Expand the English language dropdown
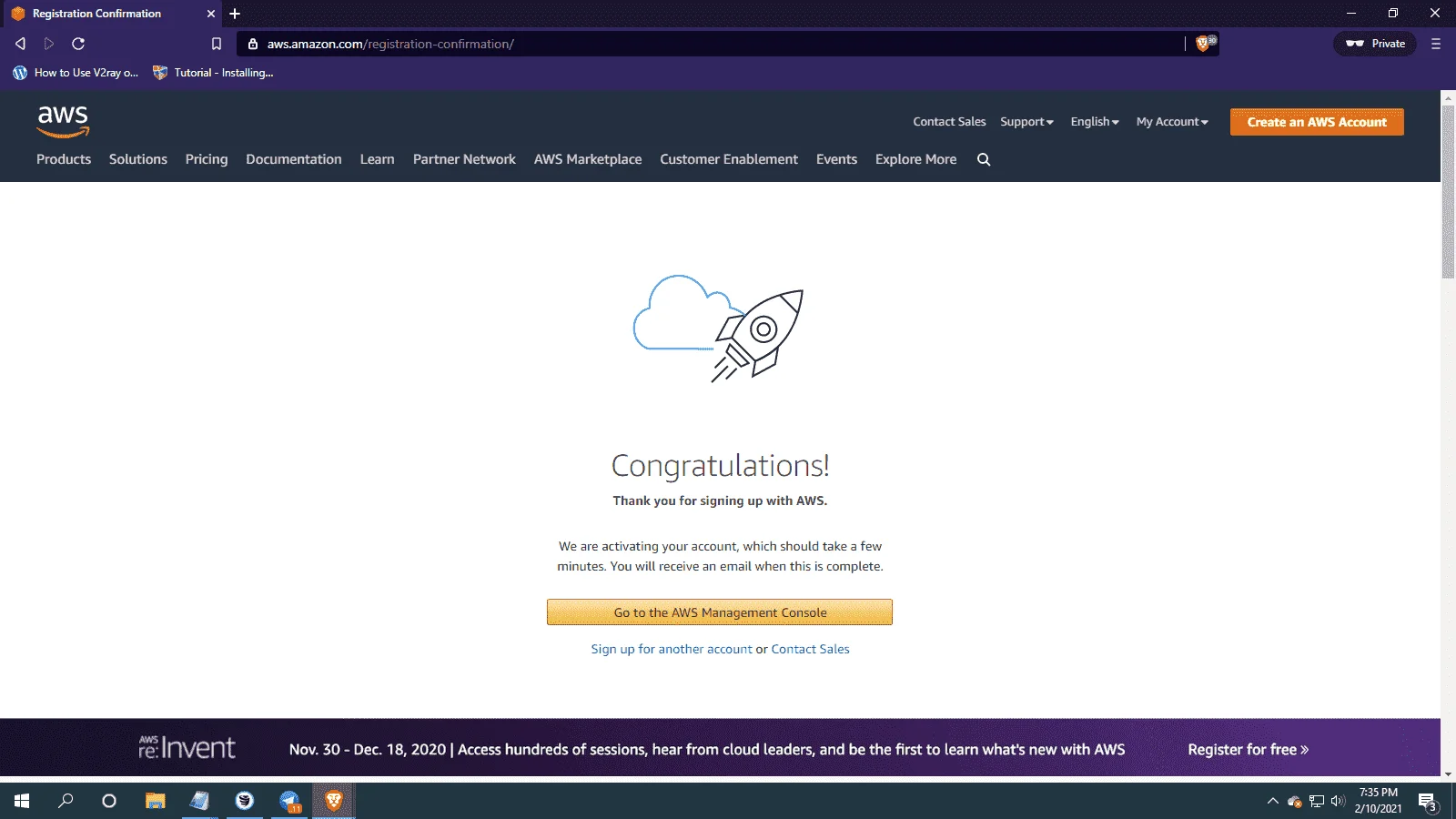1456x819 pixels. coord(1095,122)
